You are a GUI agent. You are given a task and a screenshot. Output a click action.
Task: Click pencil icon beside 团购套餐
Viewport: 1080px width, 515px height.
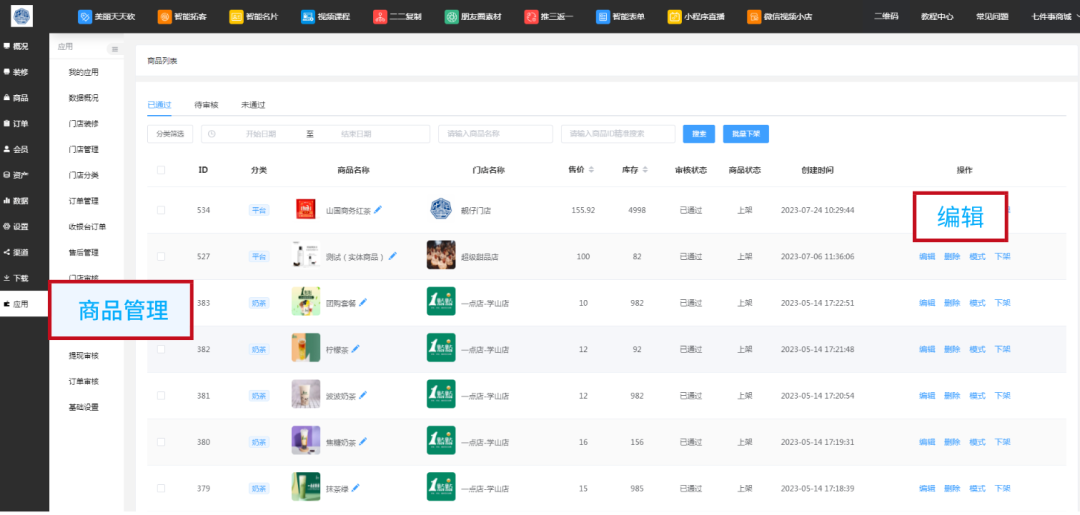[363, 302]
